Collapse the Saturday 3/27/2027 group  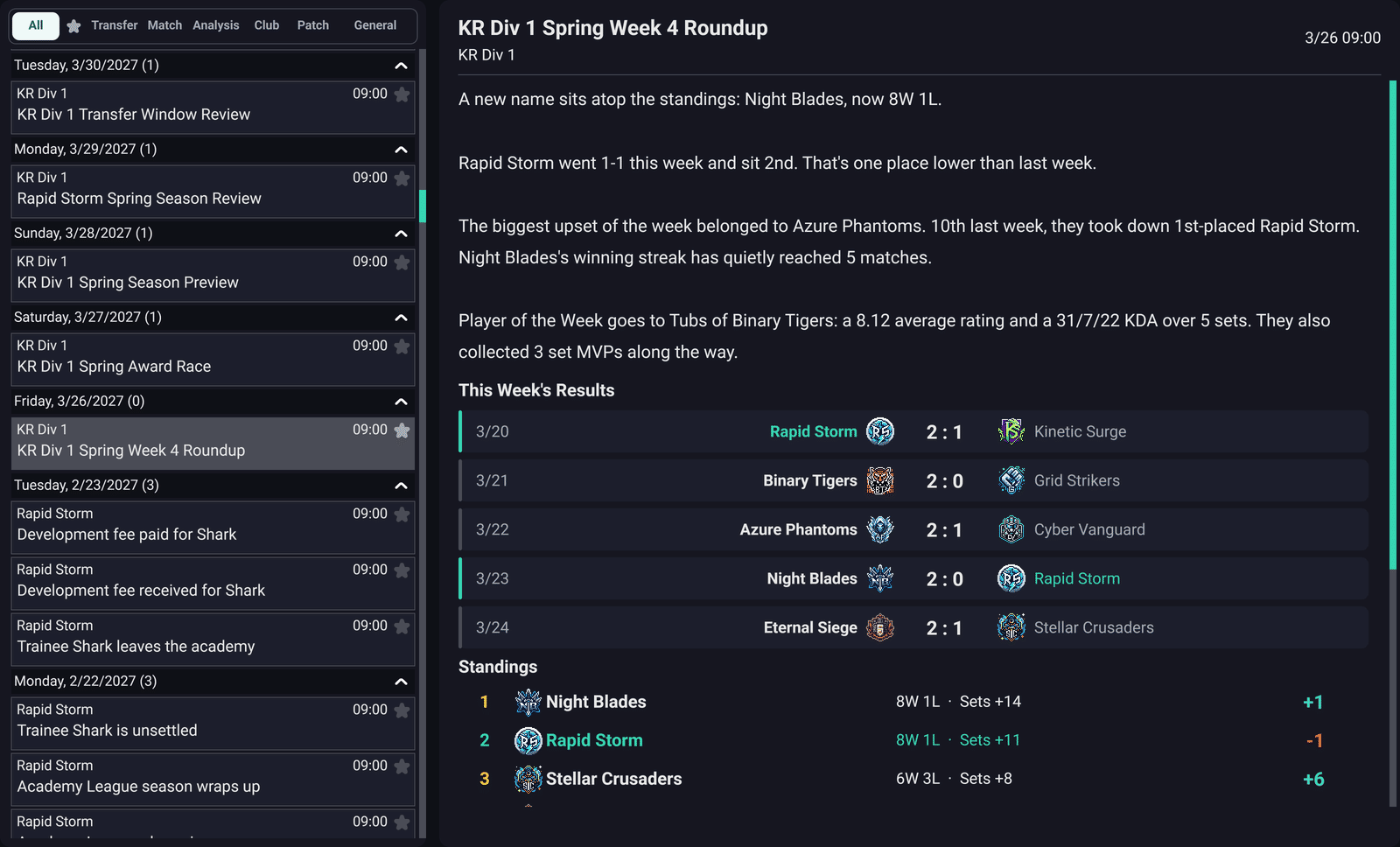(x=401, y=318)
